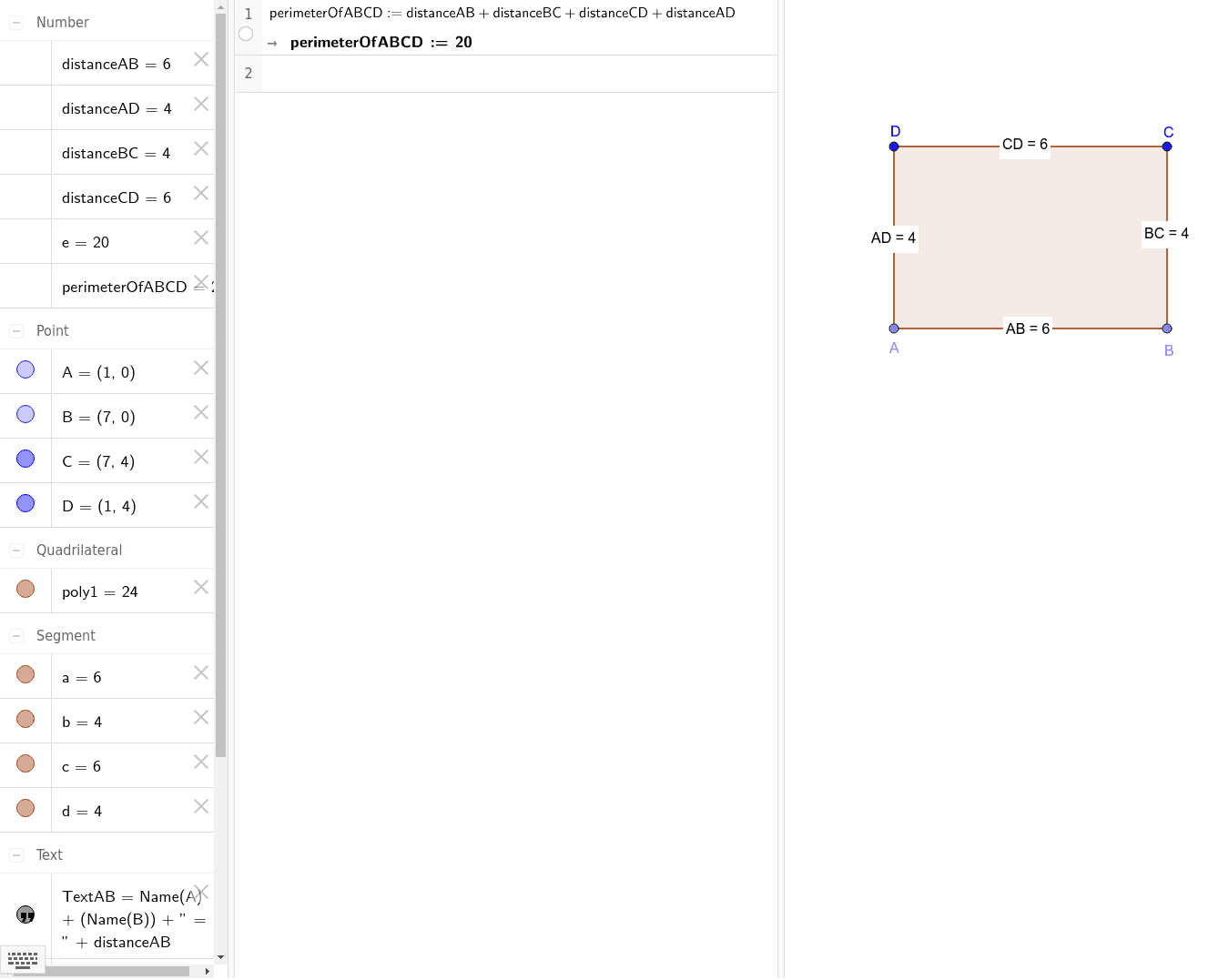Click the BC = 4 label

coord(1166,233)
